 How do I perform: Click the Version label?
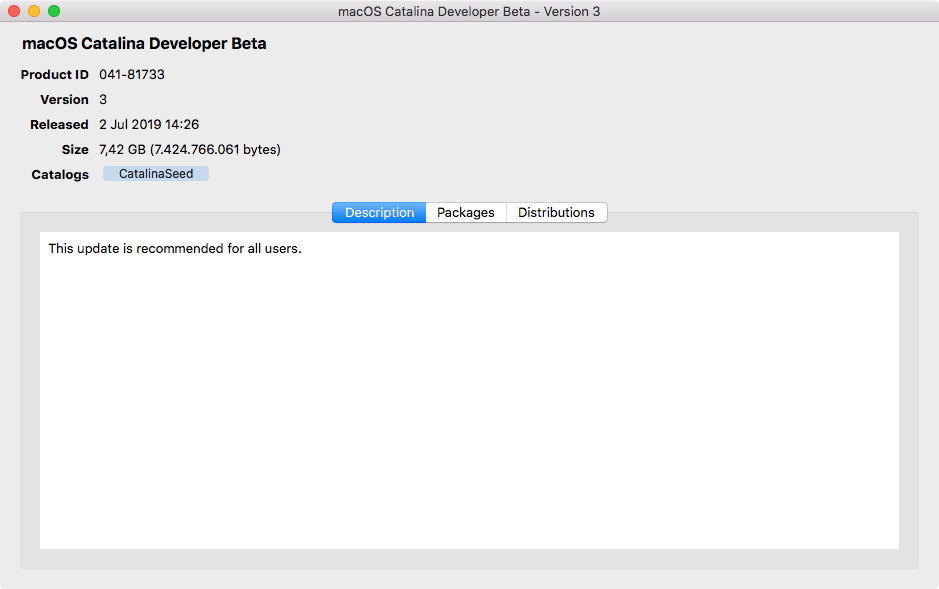pyautogui.click(x=64, y=99)
